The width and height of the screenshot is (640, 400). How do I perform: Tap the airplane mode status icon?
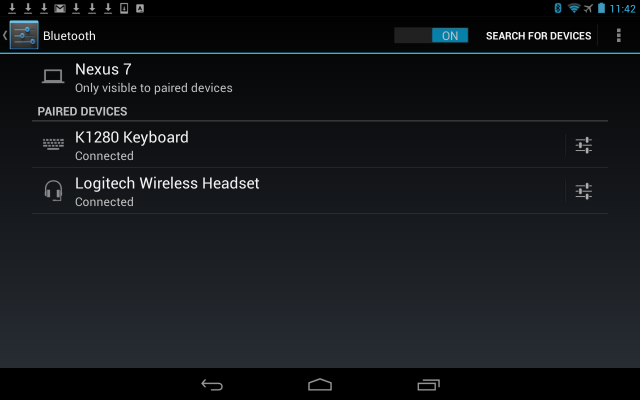tap(588, 8)
